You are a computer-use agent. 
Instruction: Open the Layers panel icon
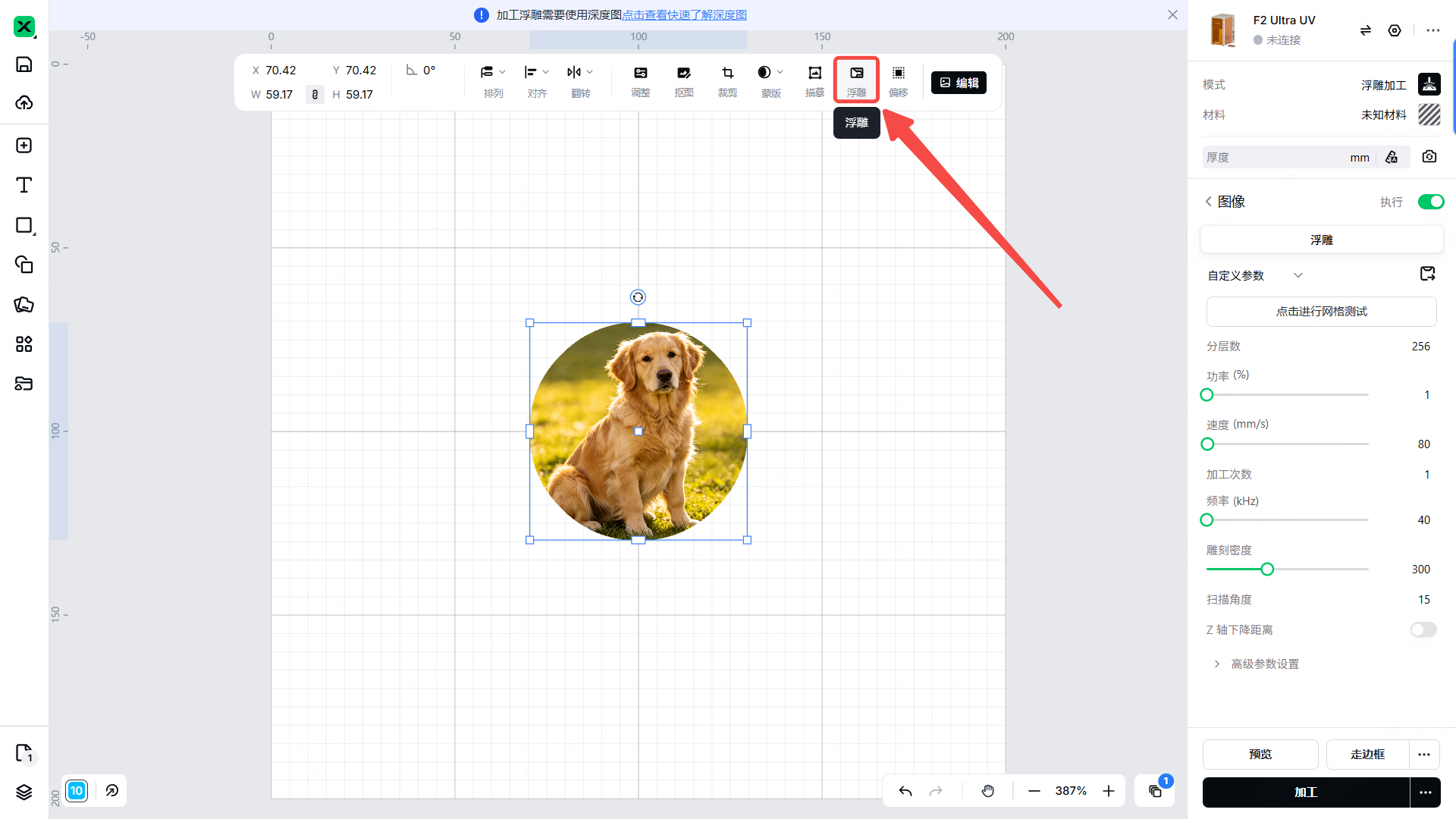[x=24, y=792]
